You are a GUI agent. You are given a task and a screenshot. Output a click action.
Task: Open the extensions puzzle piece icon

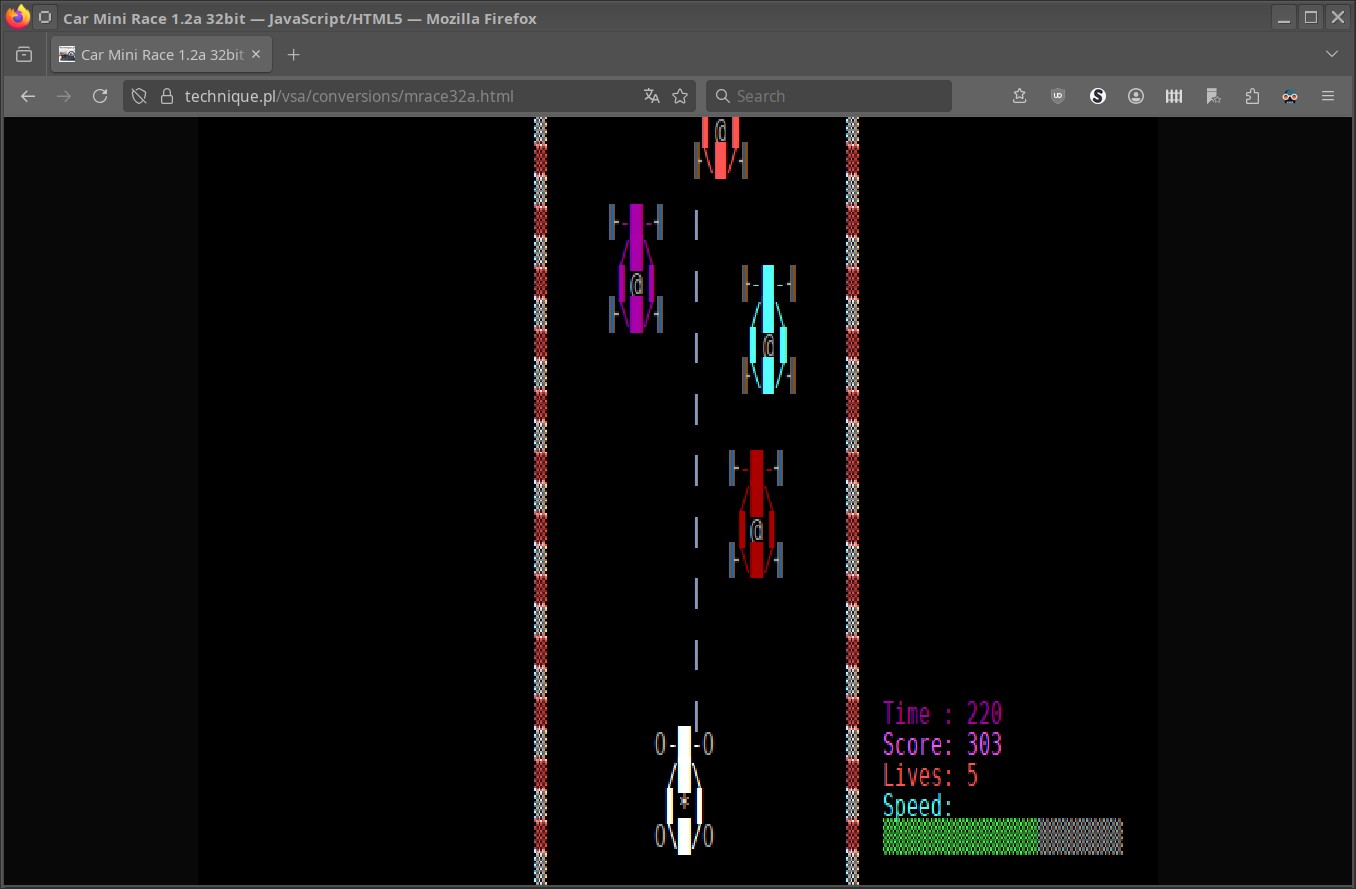[1252, 96]
